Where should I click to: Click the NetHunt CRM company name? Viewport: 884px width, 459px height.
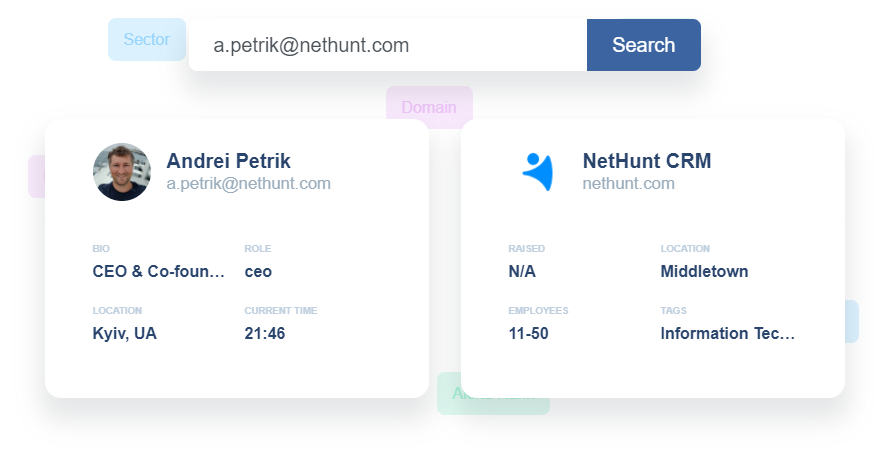tap(646, 161)
